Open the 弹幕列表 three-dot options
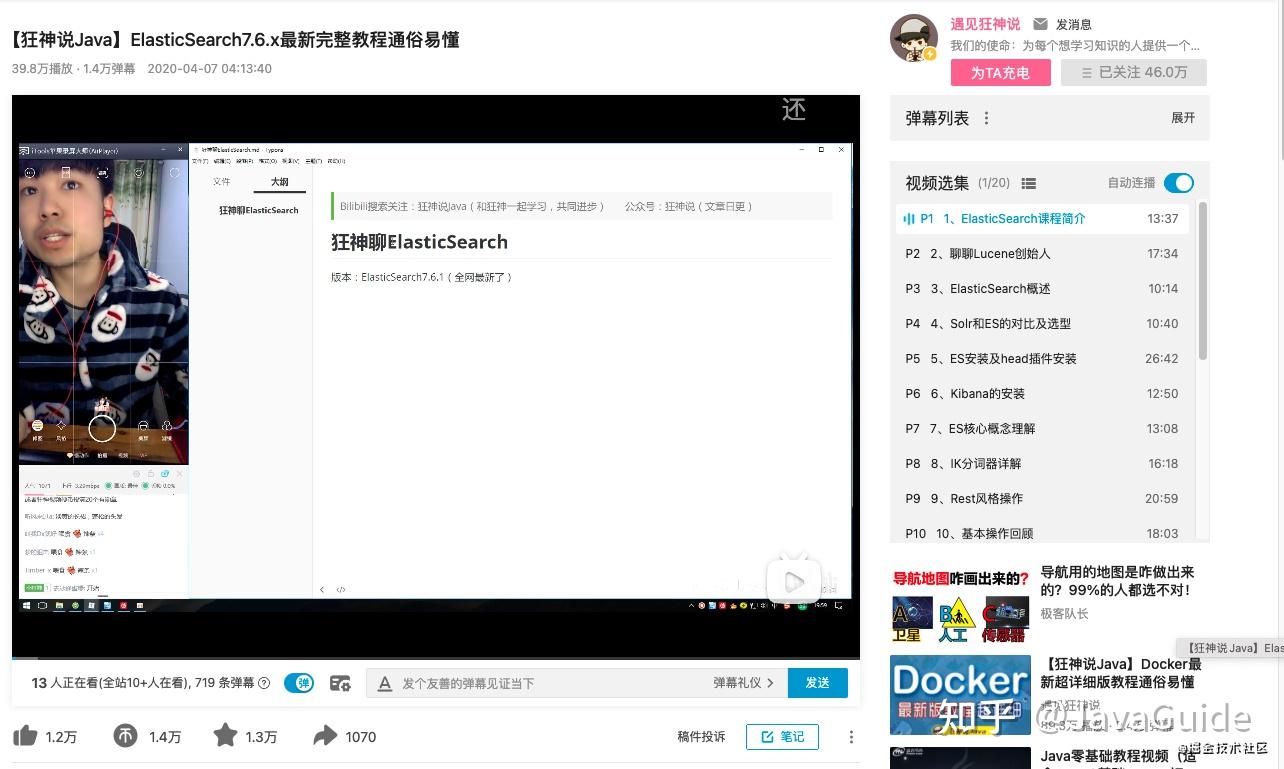The height and width of the screenshot is (769, 1284). pos(986,118)
